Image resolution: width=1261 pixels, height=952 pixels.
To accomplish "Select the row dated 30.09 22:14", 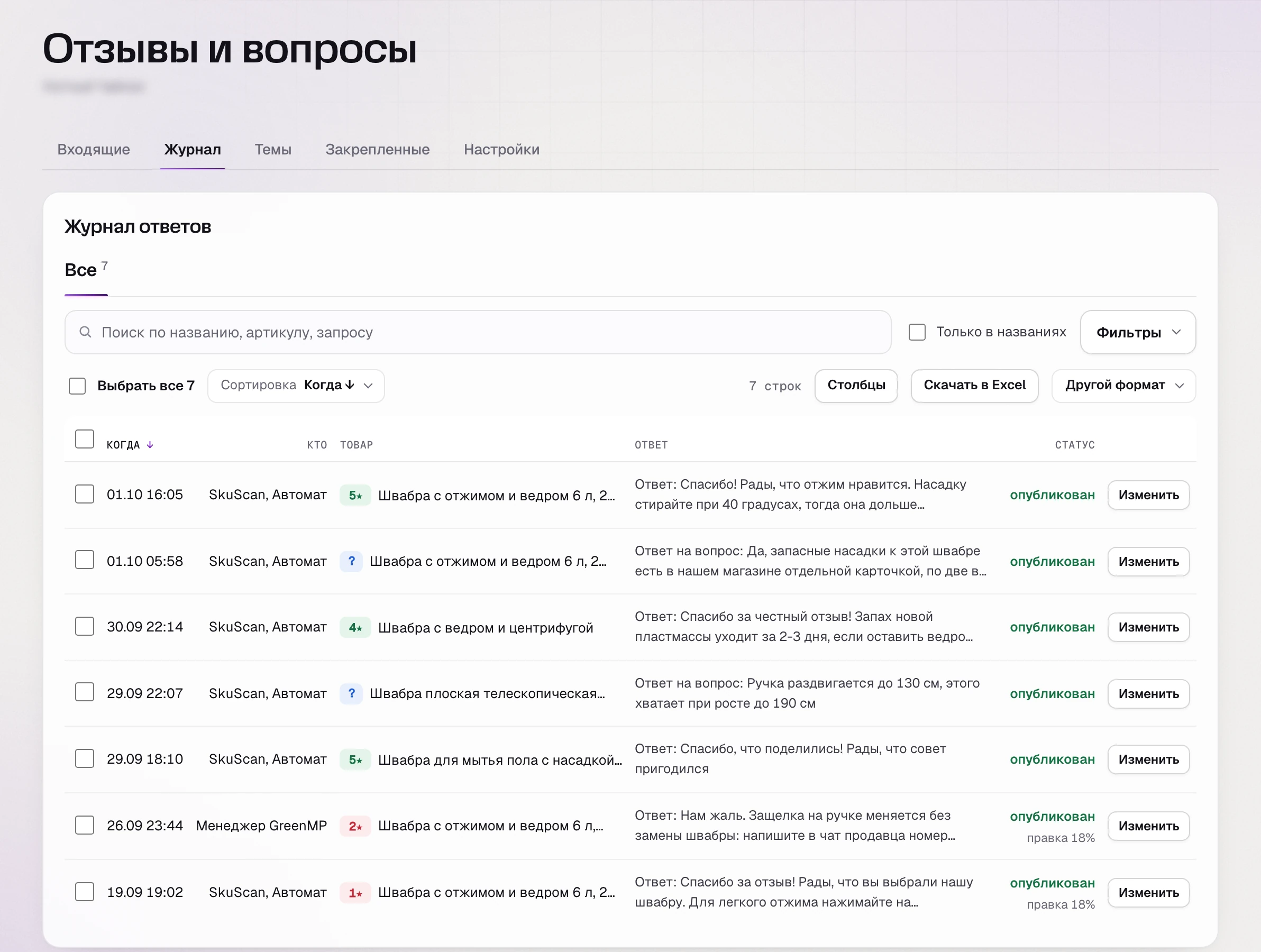I will (85, 627).
